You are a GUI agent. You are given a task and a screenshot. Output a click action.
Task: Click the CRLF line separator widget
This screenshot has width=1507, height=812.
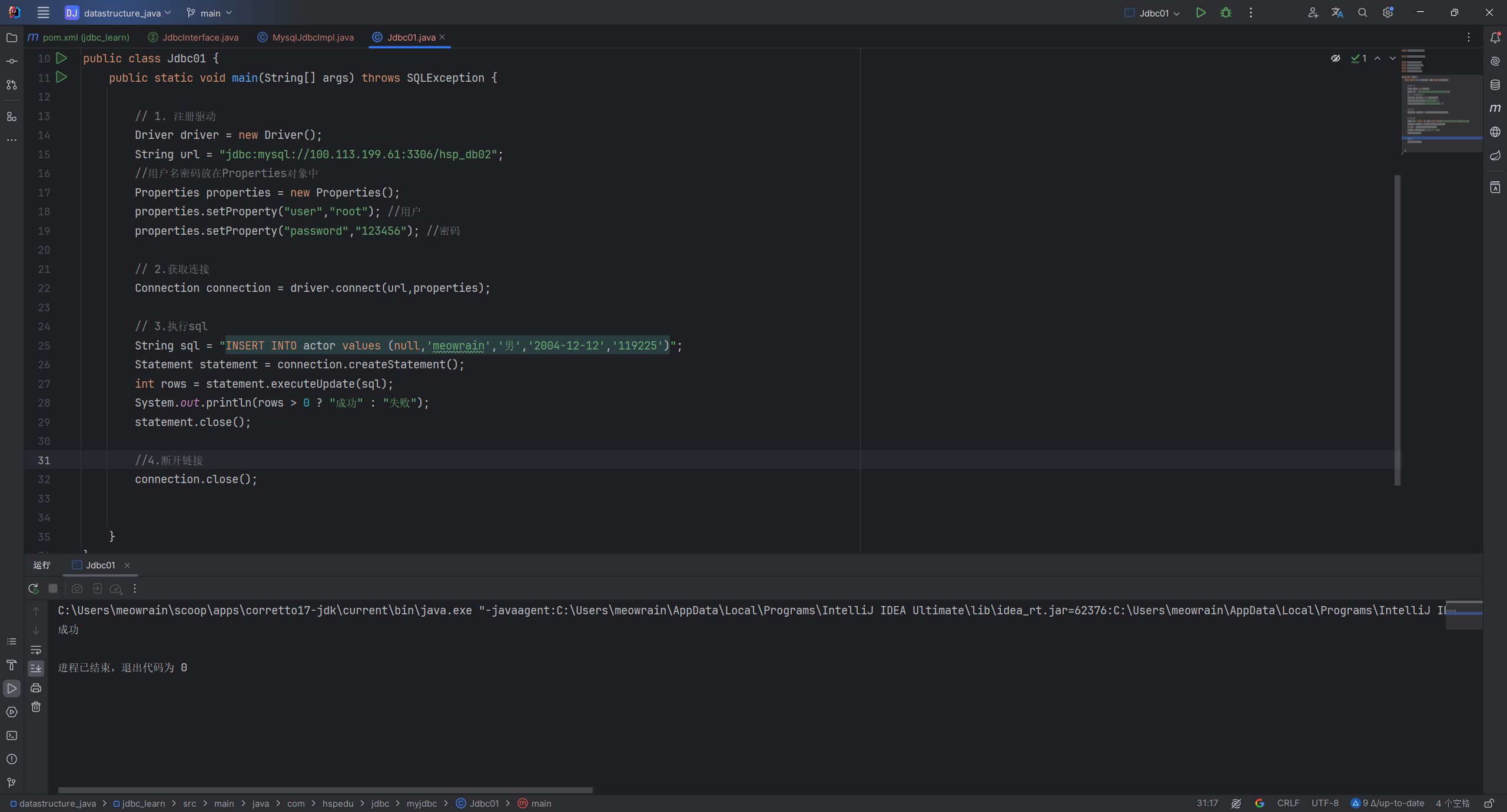[x=1288, y=803]
